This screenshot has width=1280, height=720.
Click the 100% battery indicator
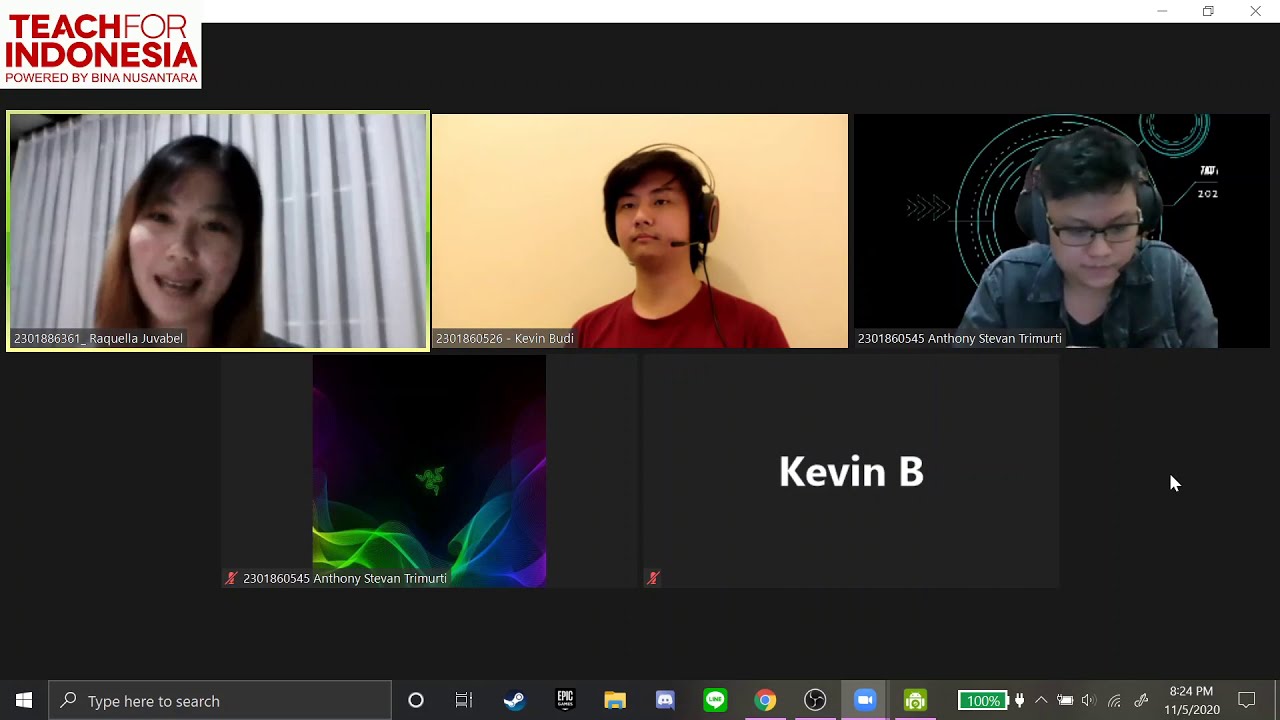982,701
